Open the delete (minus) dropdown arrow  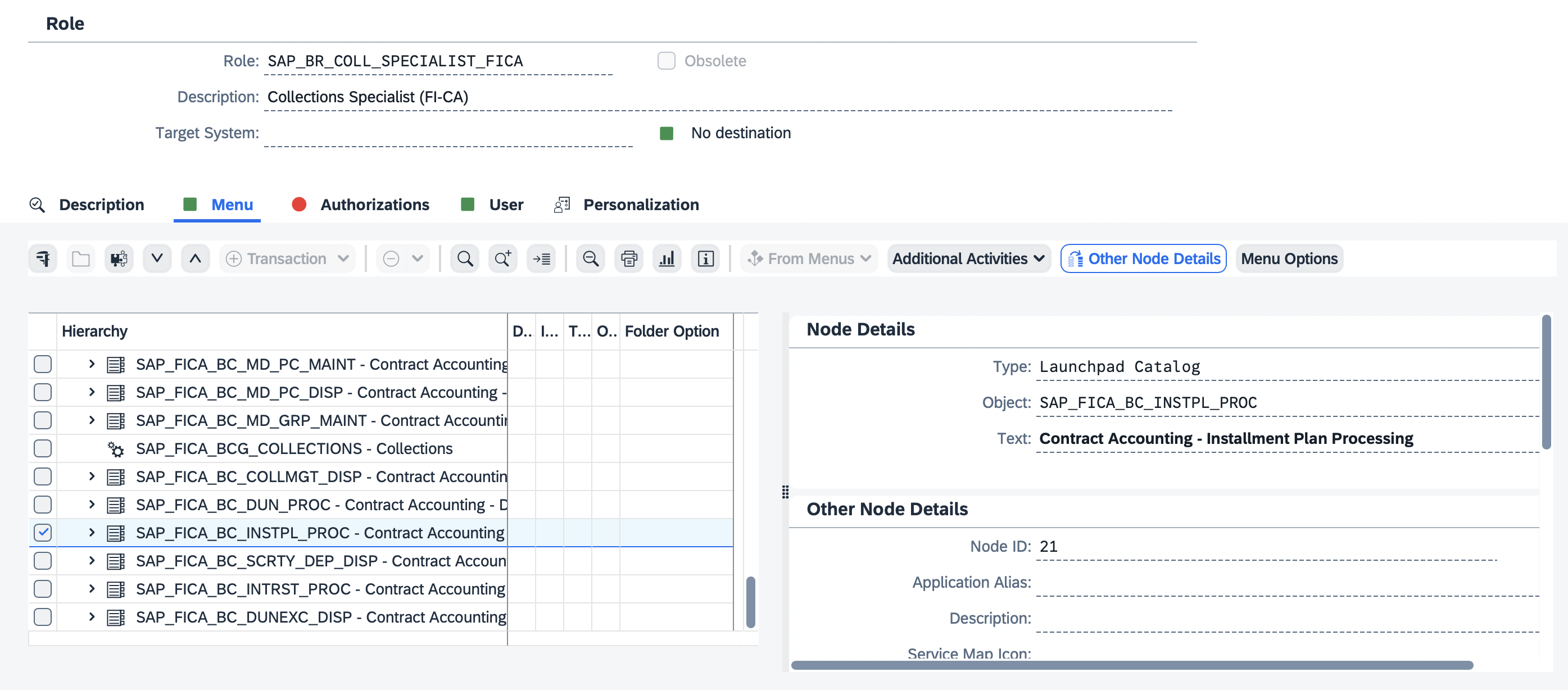click(418, 258)
